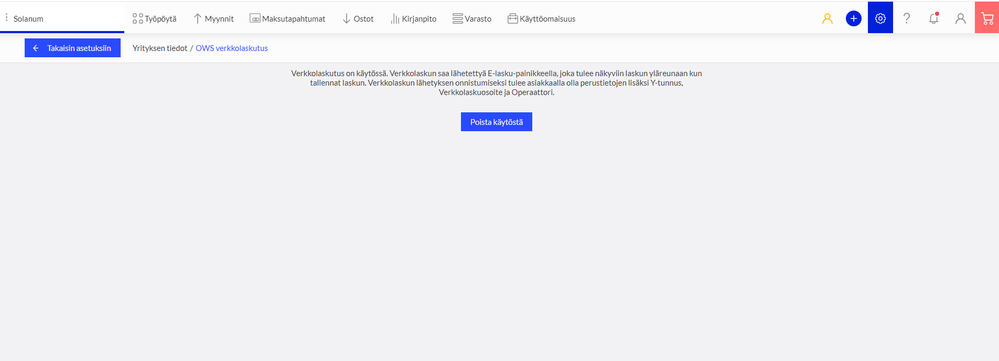Open the red shopping cart icon
Viewport: 999px width, 361px height.
click(x=987, y=18)
